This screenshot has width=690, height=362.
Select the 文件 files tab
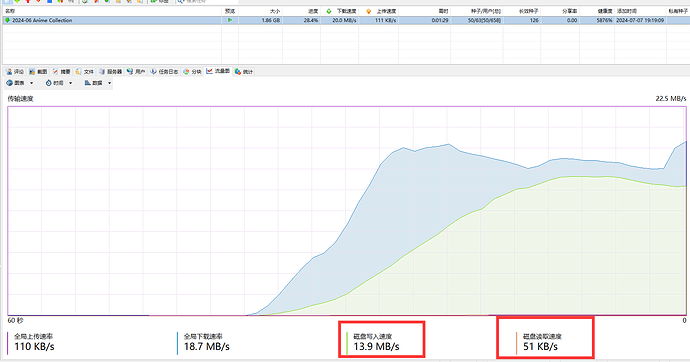coord(84,71)
